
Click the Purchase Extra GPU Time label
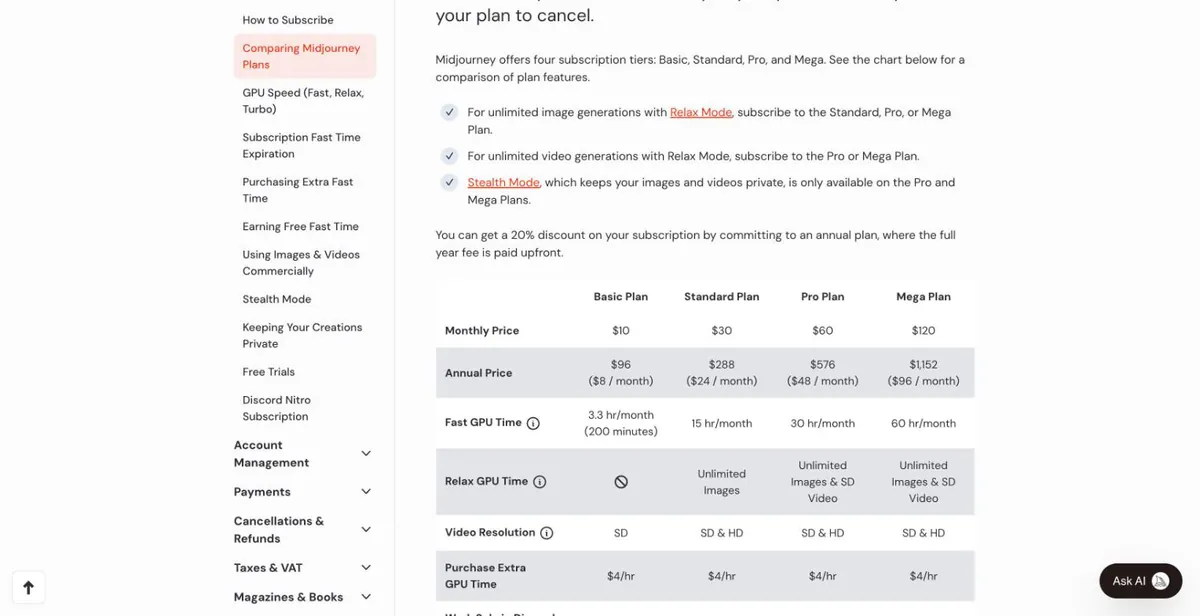click(x=485, y=576)
